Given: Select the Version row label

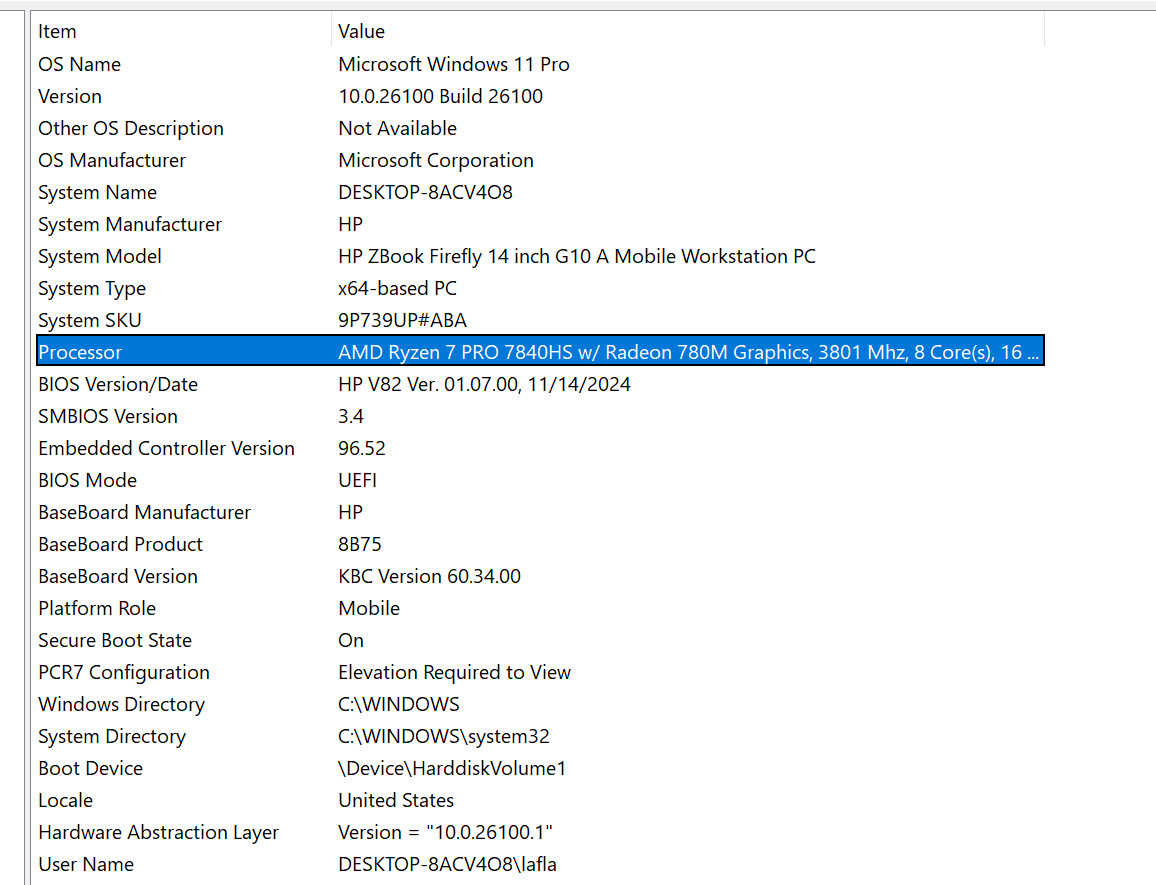Looking at the screenshot, I should pos(70,97).
